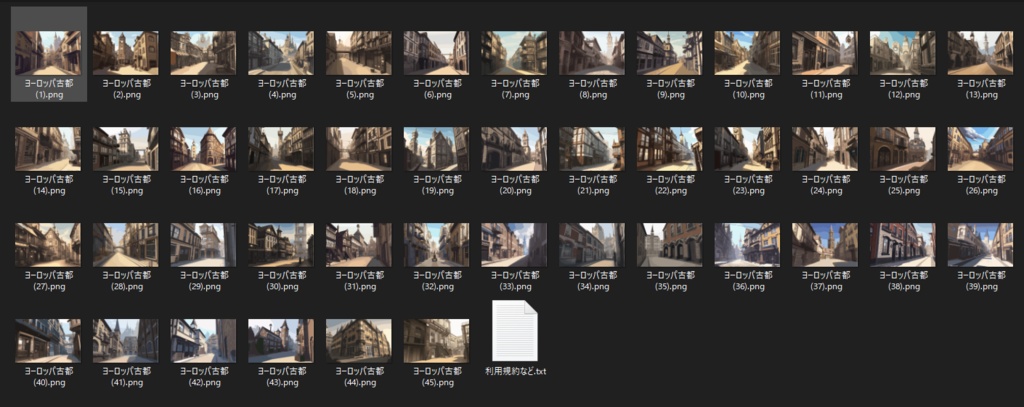The image size is (1024, 407).
Task: Select thumbnail of ヨーロッパ古都 (37).png
Action: click(x=825, y=245)
